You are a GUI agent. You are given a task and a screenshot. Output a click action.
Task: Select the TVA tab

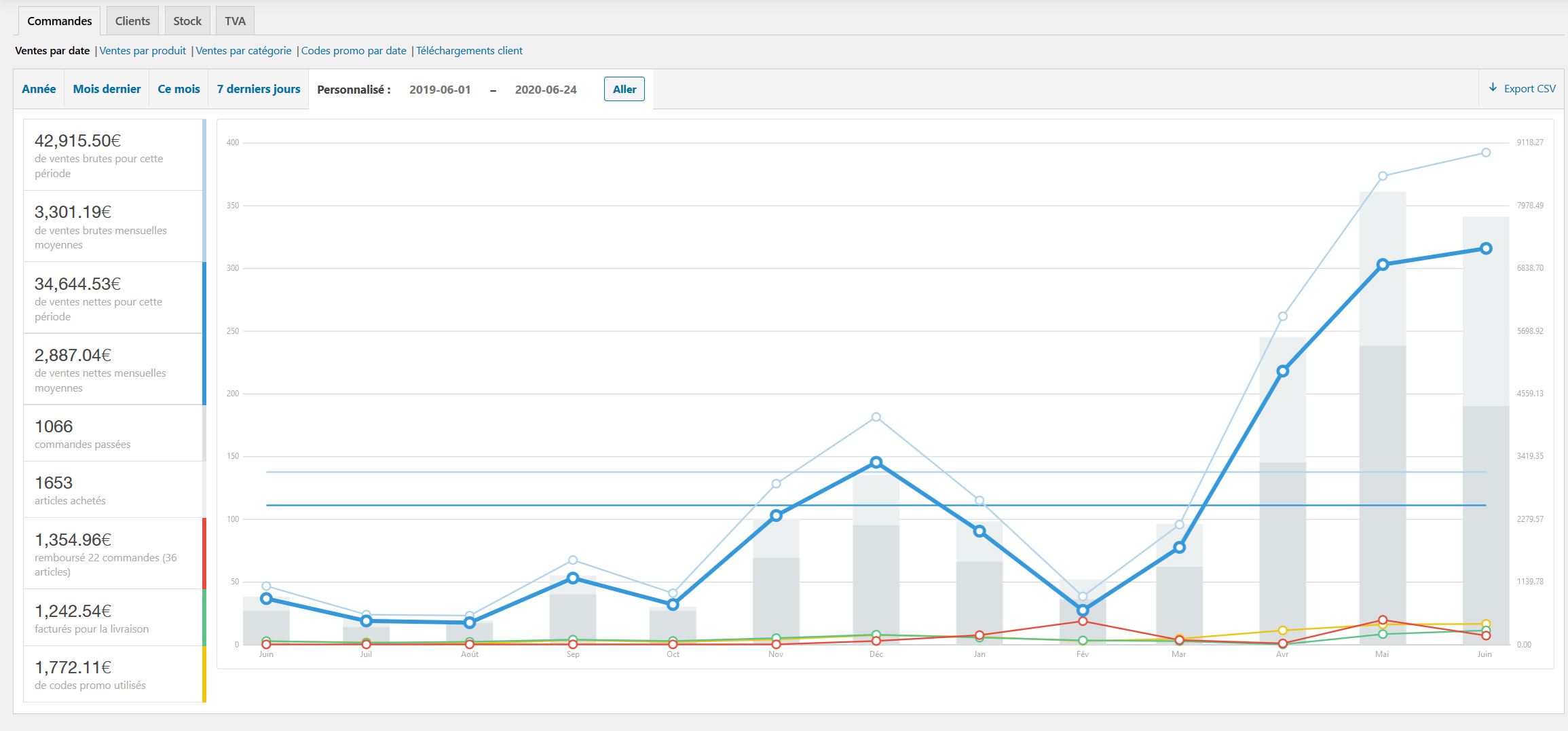[235, 21]
